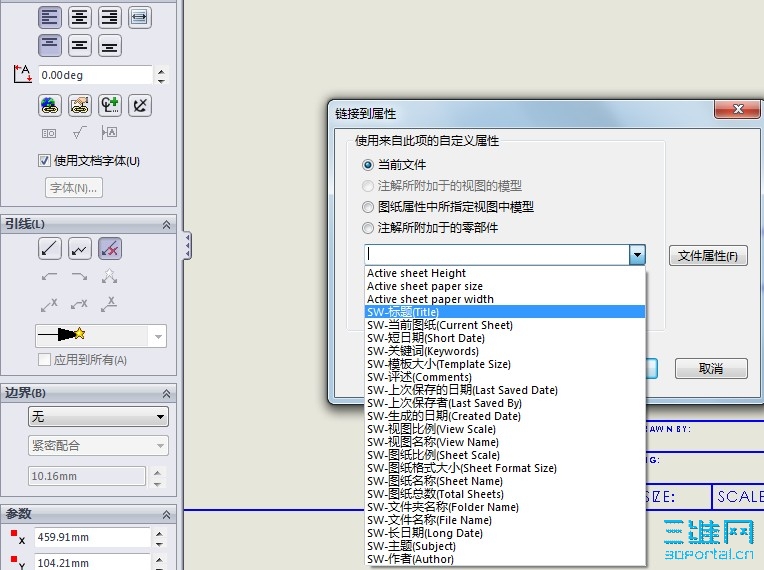
Task: Select no leader icon
Action: click(x=110, y=248)
